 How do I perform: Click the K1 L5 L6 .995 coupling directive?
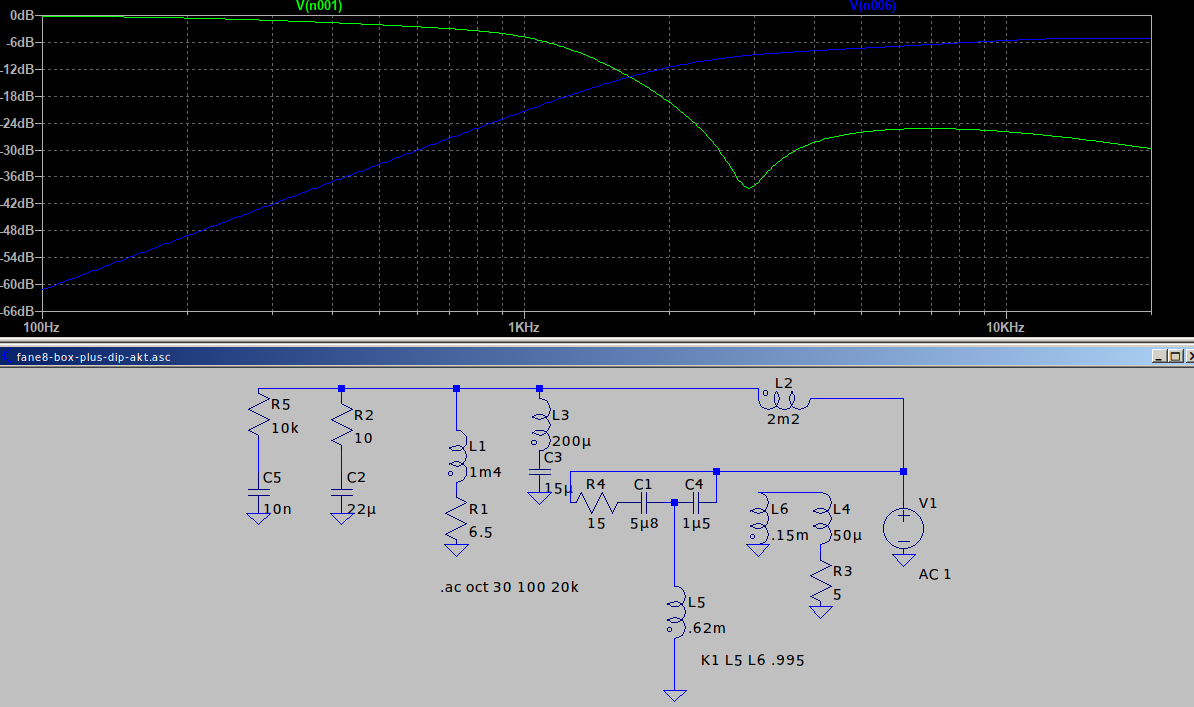(753, 661)
